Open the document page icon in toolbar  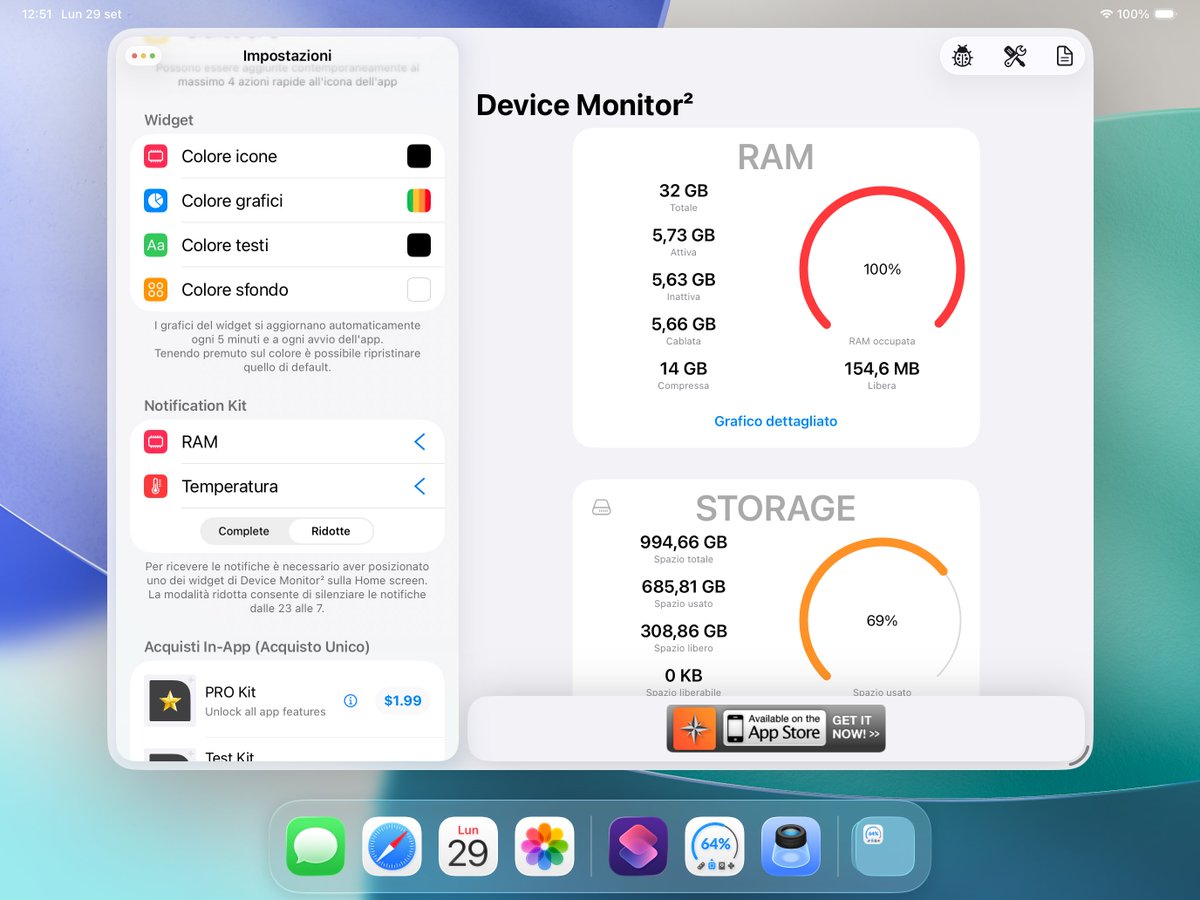(x=1065, y=56)
